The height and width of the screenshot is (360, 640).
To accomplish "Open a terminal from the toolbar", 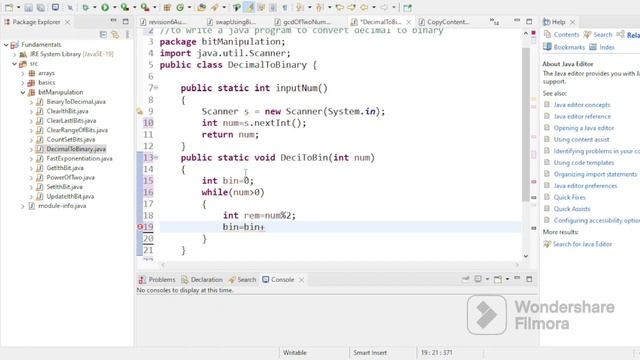I will point(56,7).
